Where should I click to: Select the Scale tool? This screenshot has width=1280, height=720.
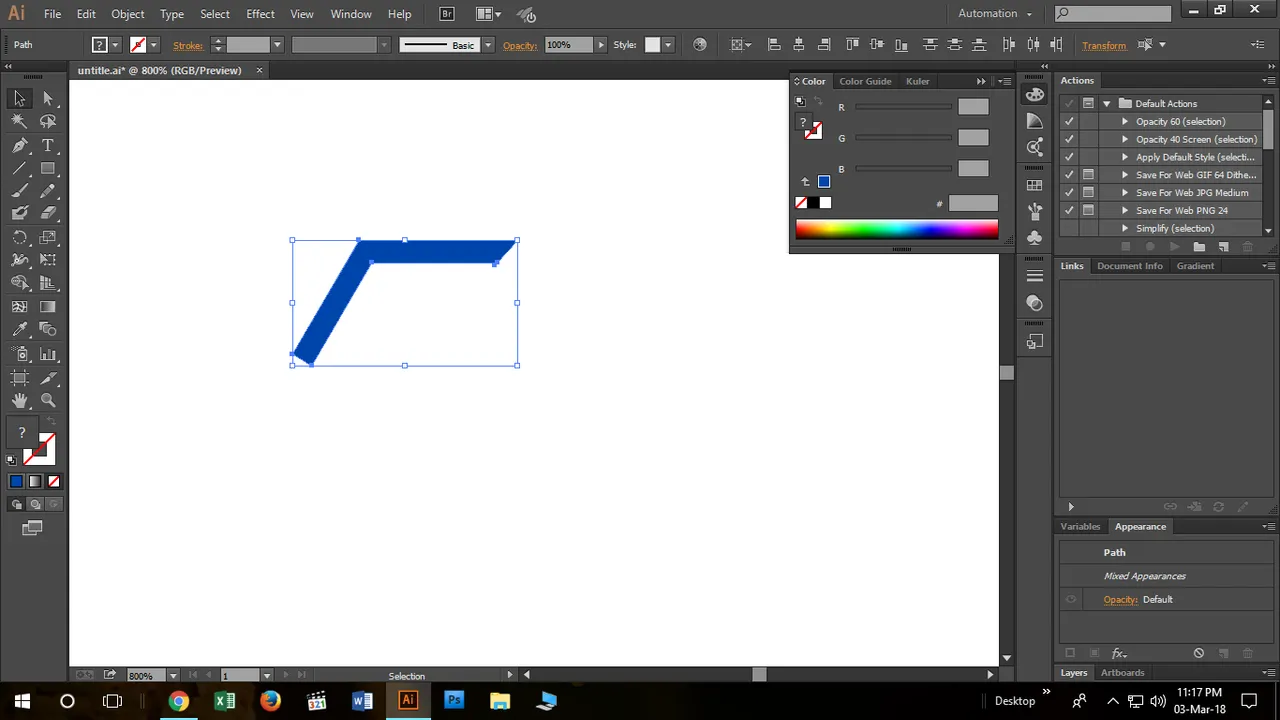[47, 238]
